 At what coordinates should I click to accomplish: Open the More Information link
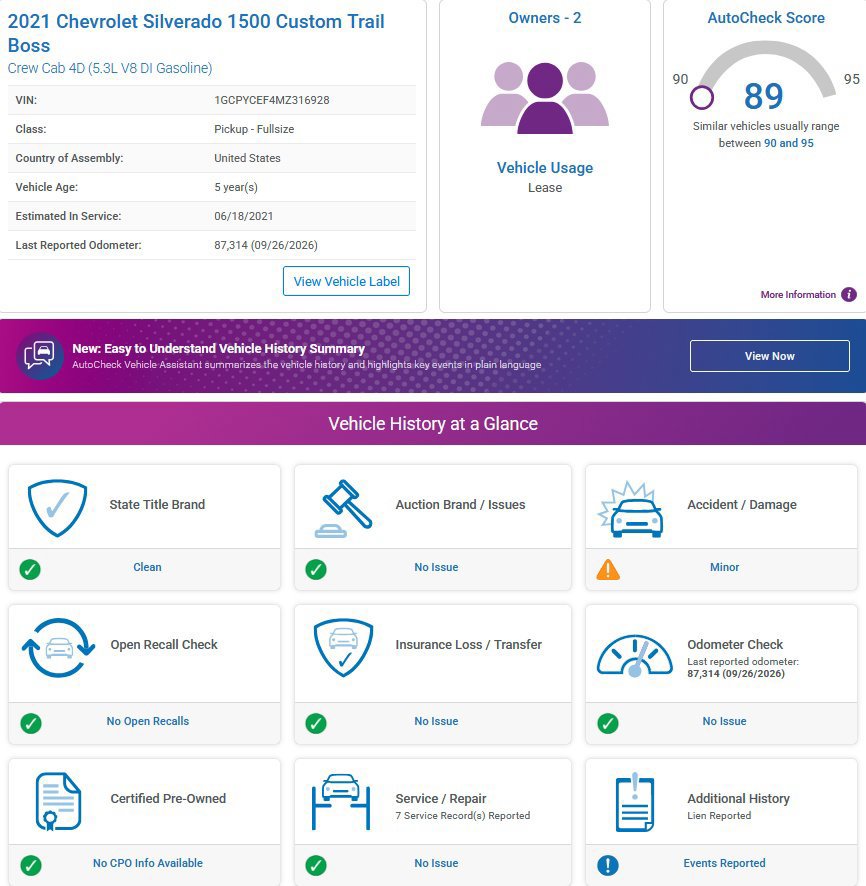coord(798,294)
